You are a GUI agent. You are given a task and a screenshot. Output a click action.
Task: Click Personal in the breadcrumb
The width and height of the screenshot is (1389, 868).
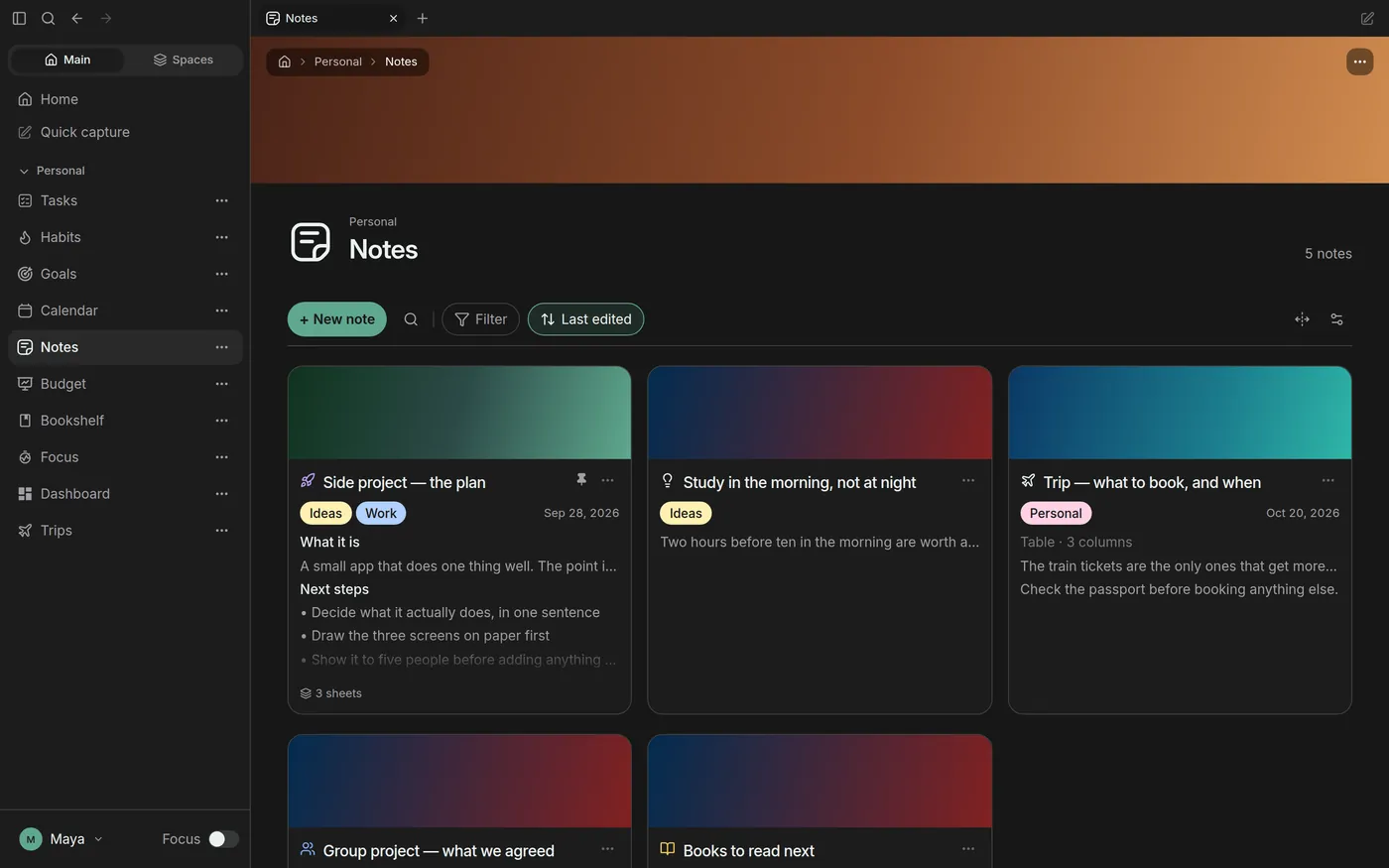[337, 62]
